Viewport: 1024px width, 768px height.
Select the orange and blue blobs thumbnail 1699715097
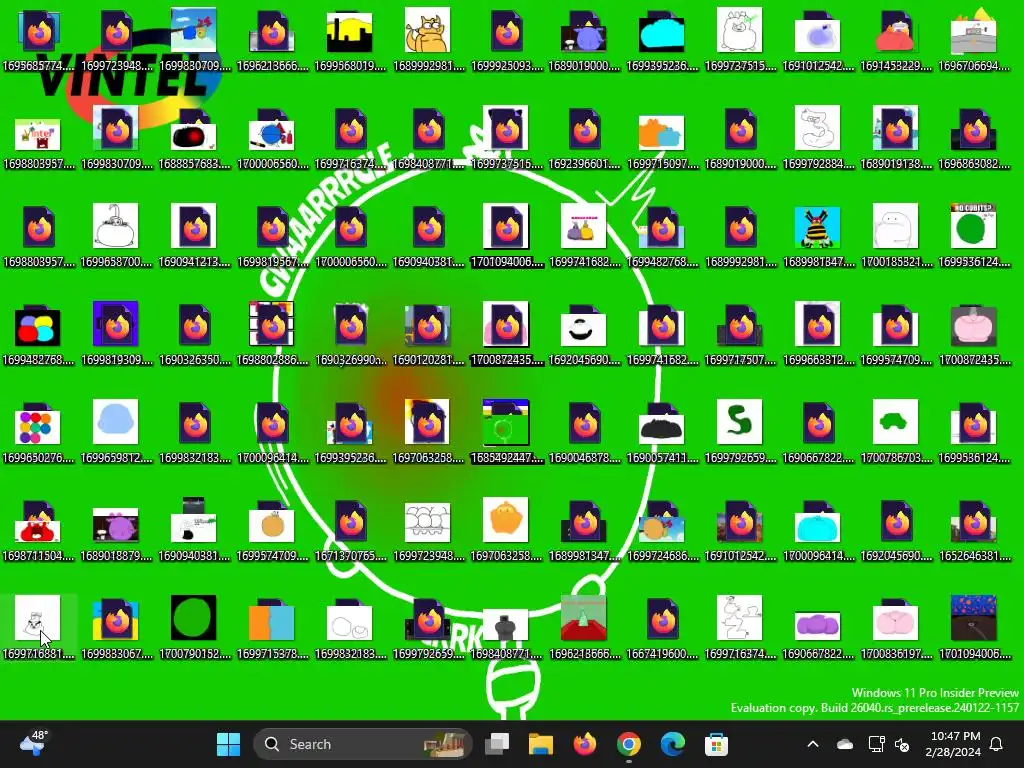[662, 136]
